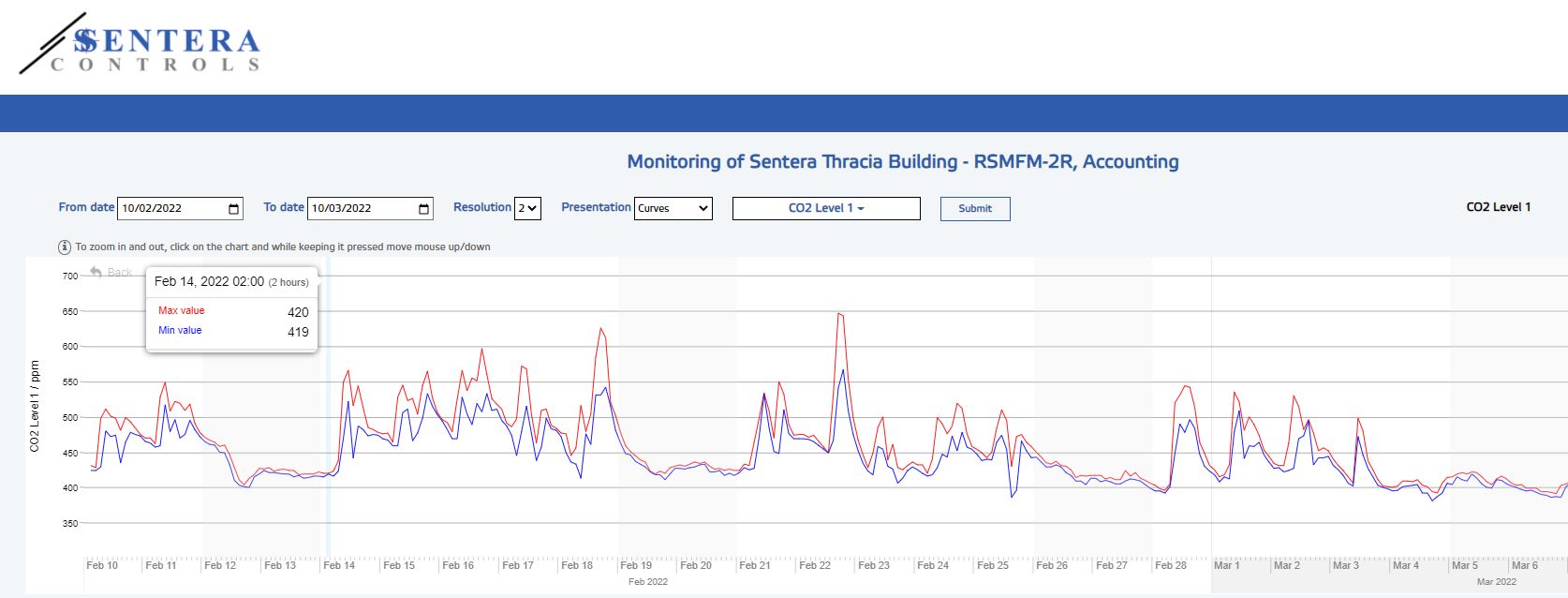
Task: Click inside the From date text field
Action: click(x=169, y=209)
